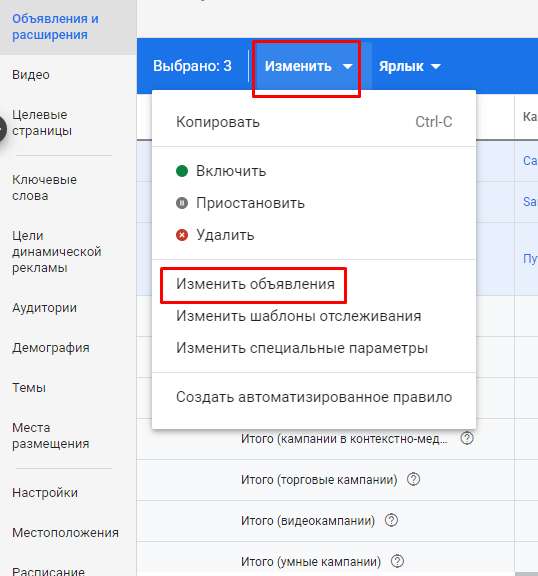Open Аудитории sidebar item
538x576 pixels.
tap(44, 308)
